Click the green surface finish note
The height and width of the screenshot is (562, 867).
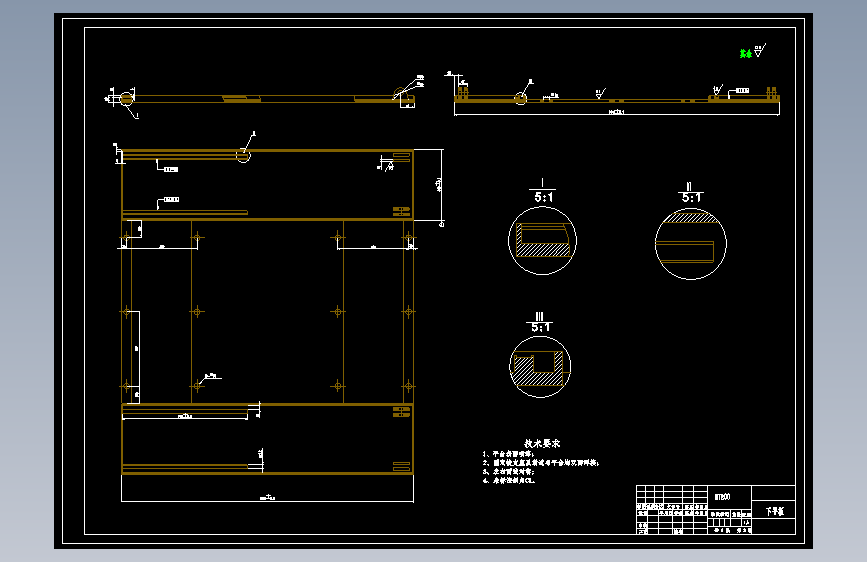[x=745, y=53]
